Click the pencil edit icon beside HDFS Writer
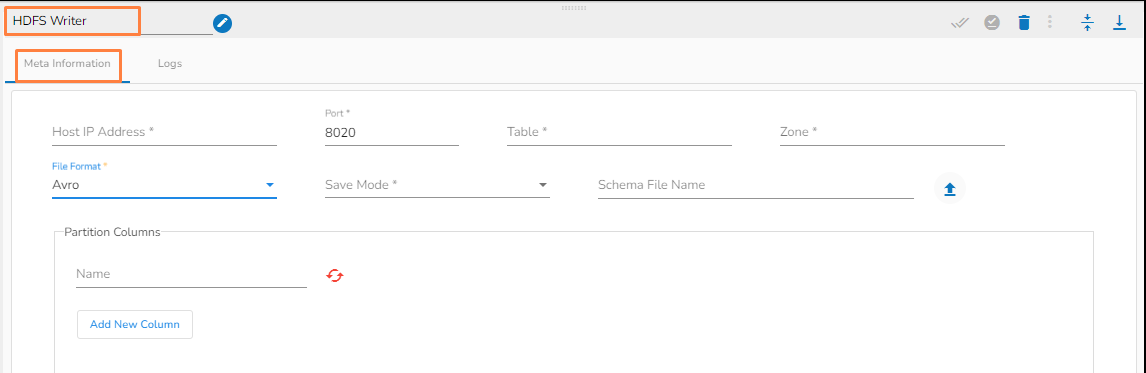The width and height of the screenshot is (1146, 373). (222, 24)
